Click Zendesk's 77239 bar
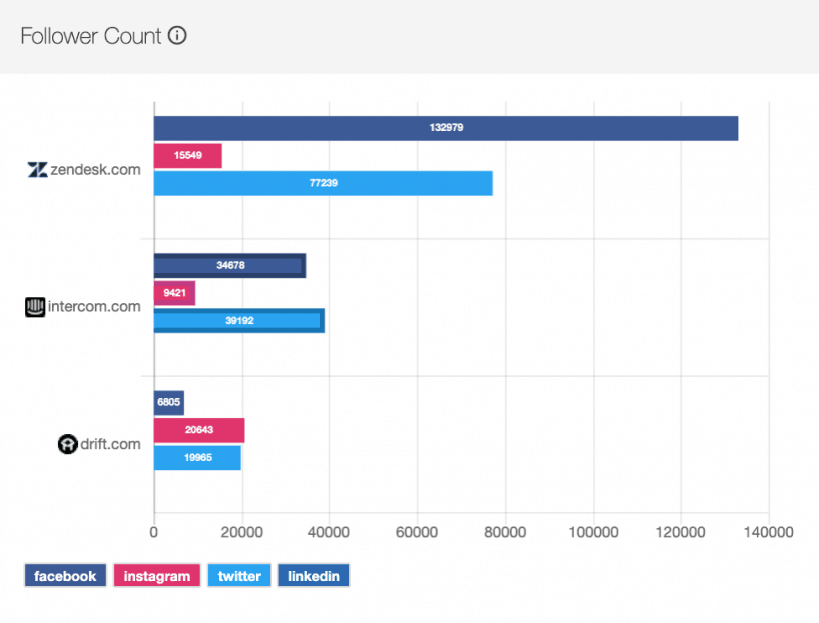819x623 pixels. 323,183
